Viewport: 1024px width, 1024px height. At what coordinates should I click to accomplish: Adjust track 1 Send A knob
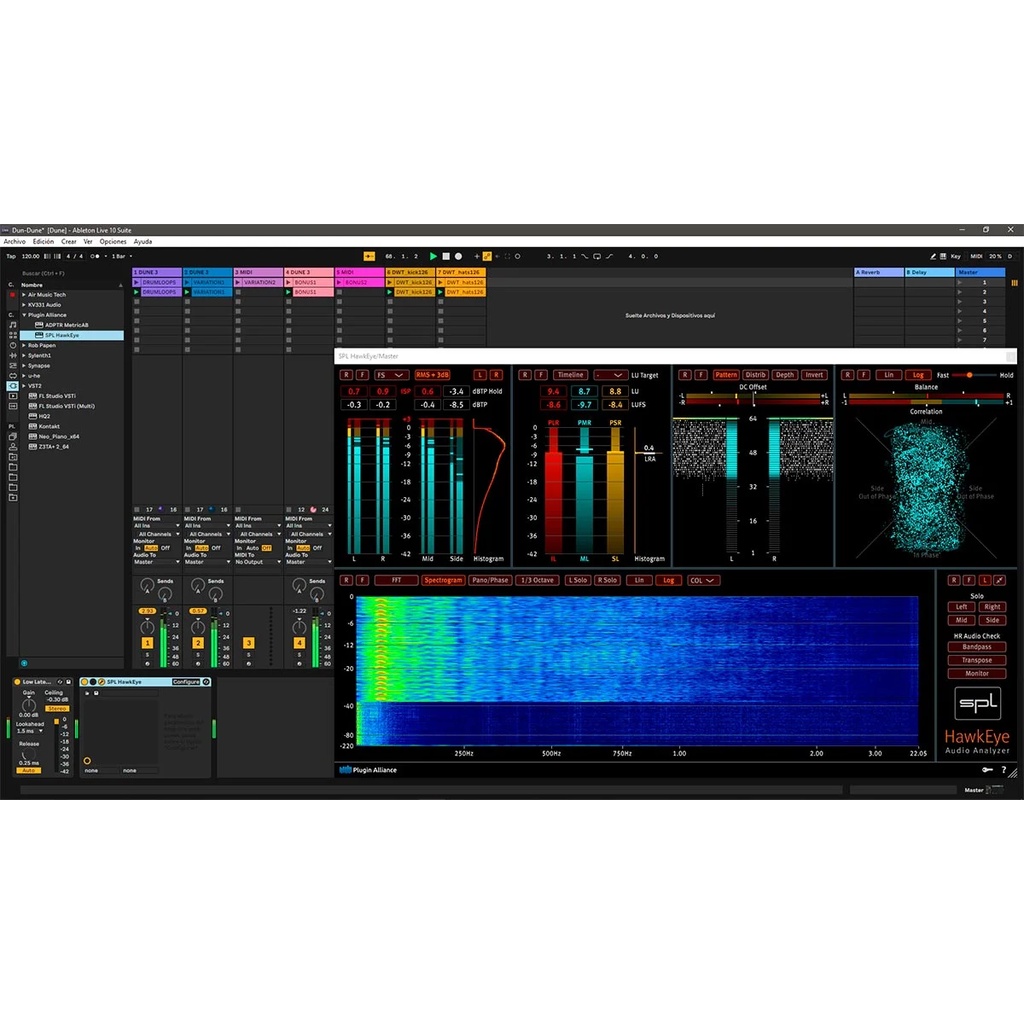148,586
